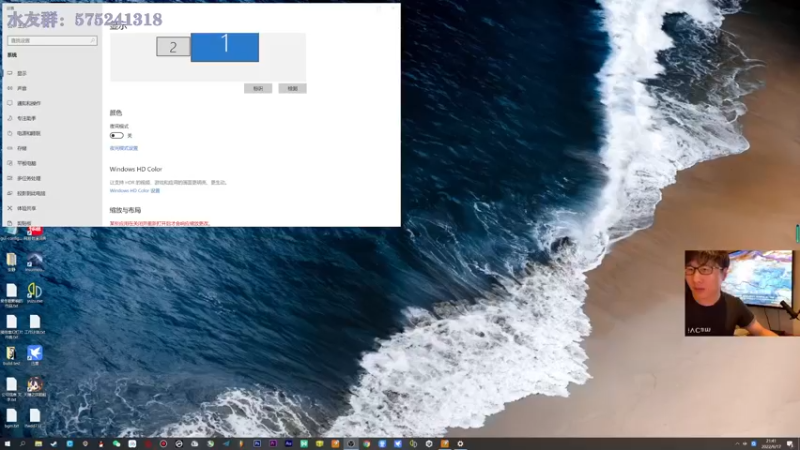The image size is (800, 450).
Task: Launch After Effects from the taskbar
Action: tap(289, 444)
